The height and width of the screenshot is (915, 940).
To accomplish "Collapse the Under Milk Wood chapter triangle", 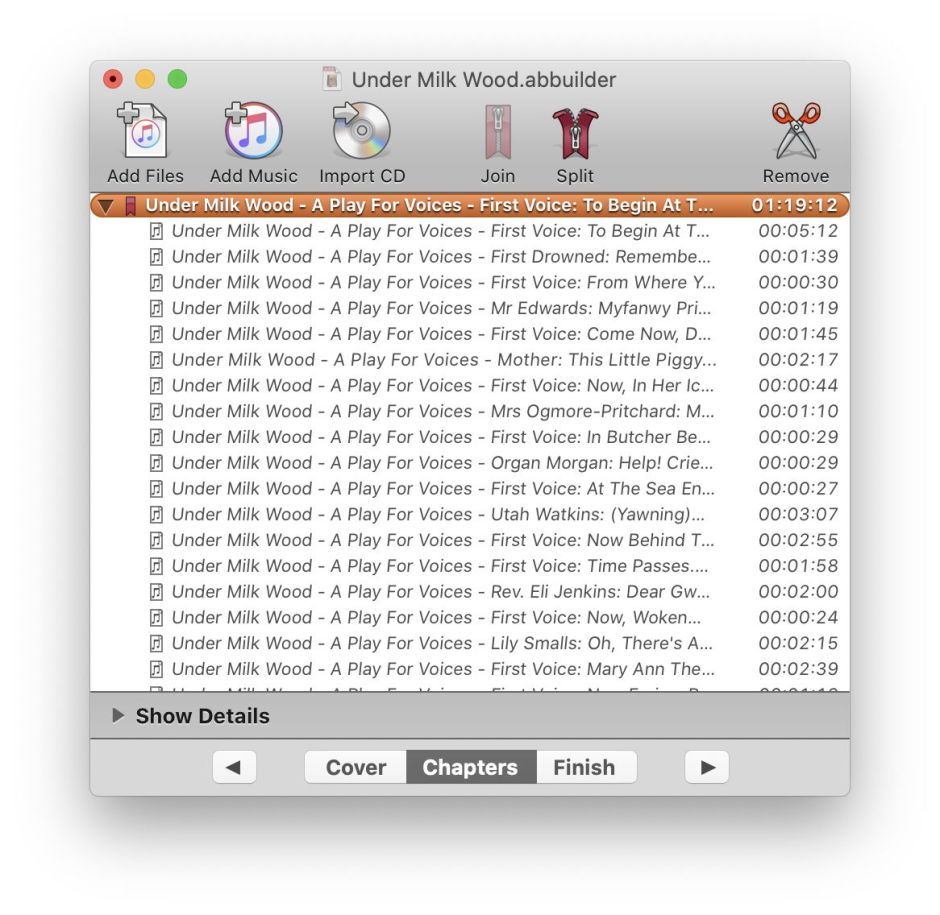I will [x=106, y=204].
